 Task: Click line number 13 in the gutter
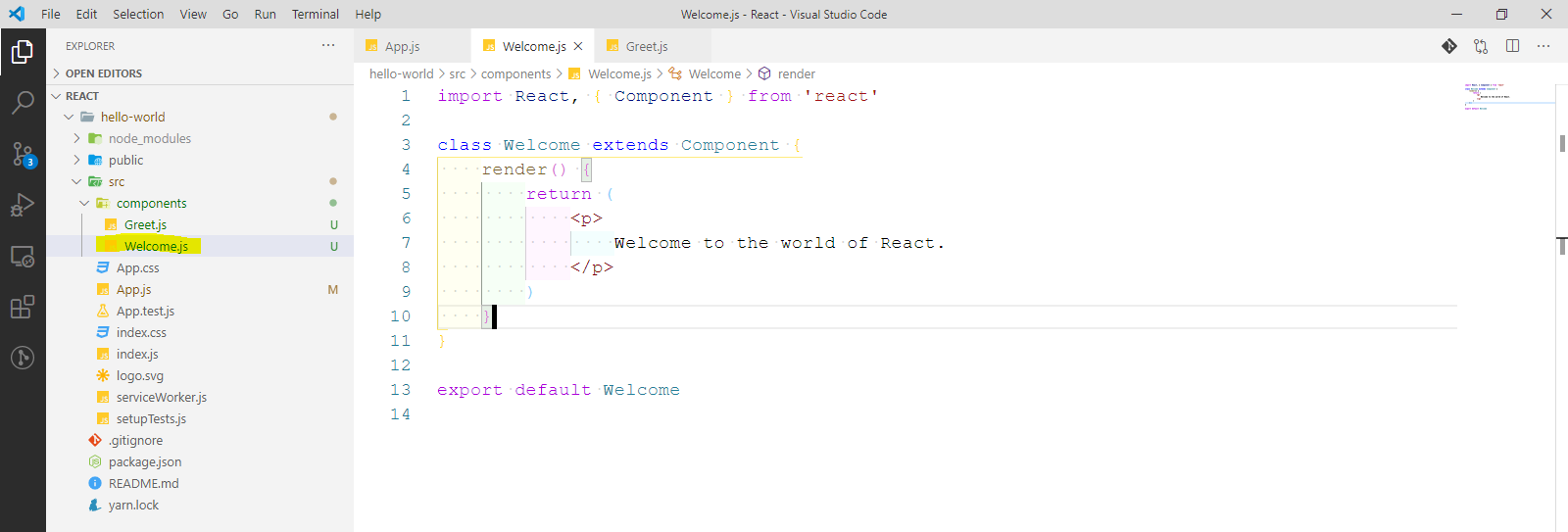(x=401, y=390)
